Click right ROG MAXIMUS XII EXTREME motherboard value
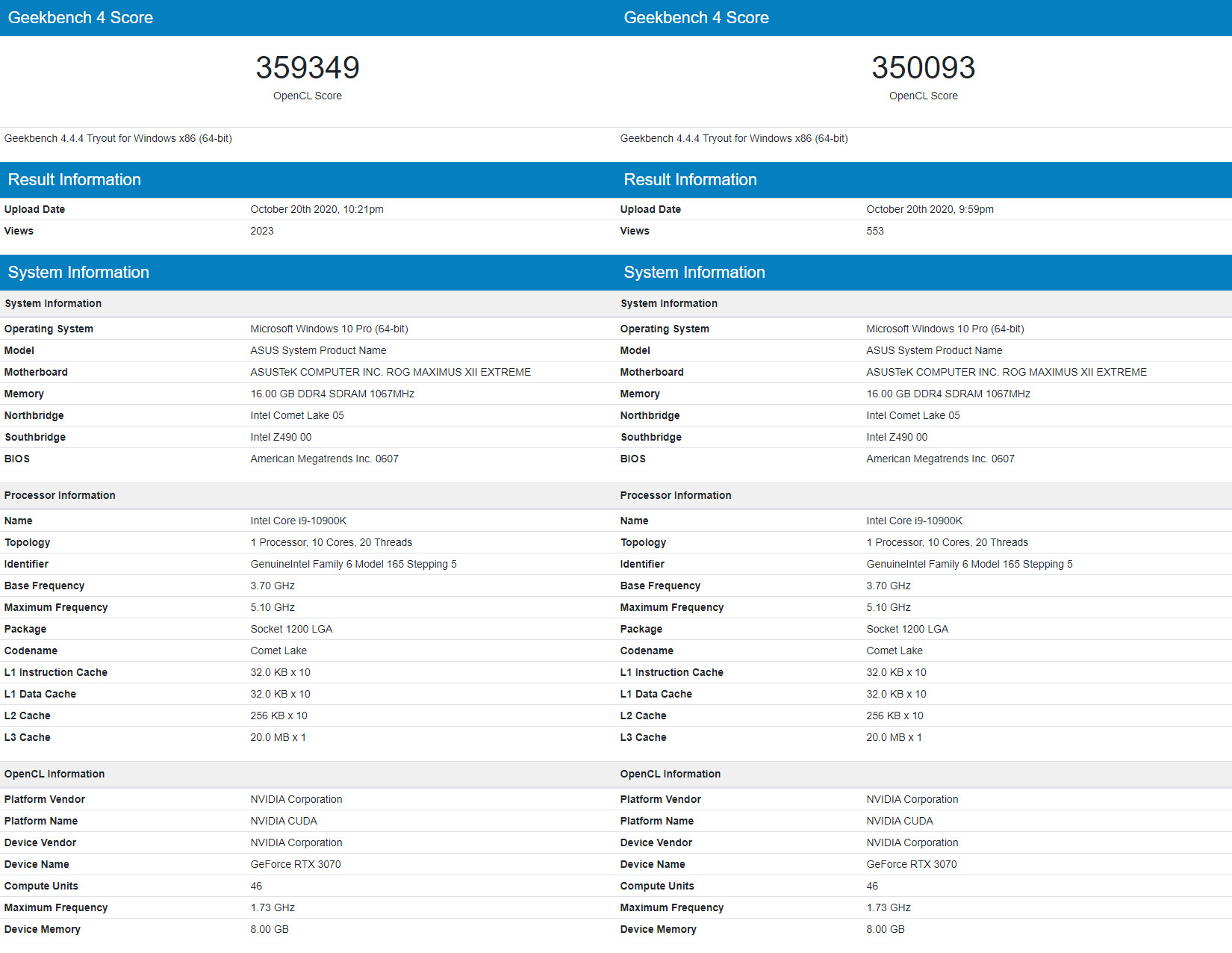Viewport: 1232px width, 953px height. pyautogui.click(x=1007, y=372)
